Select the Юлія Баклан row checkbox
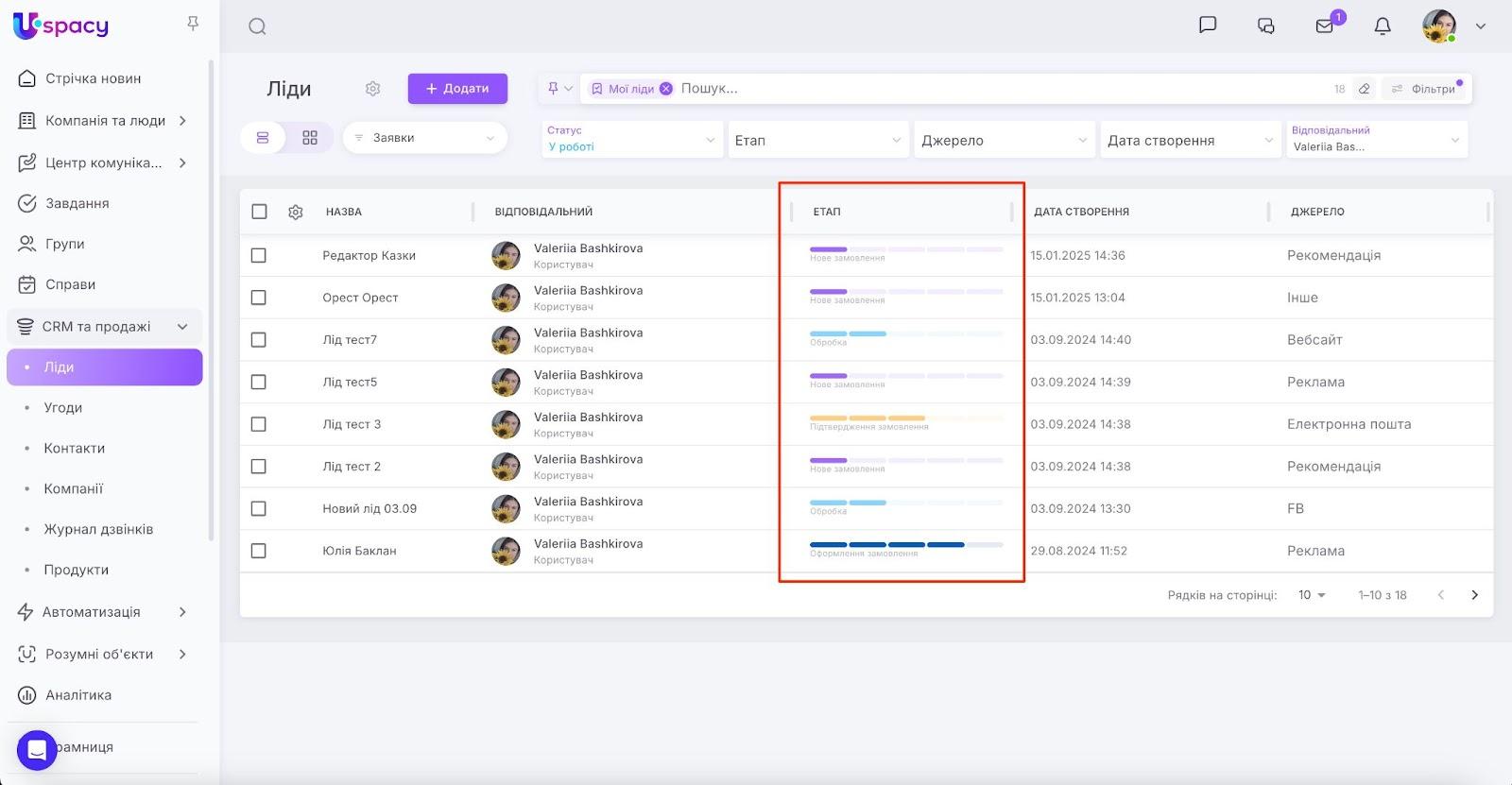 click(x=259, y=551)
